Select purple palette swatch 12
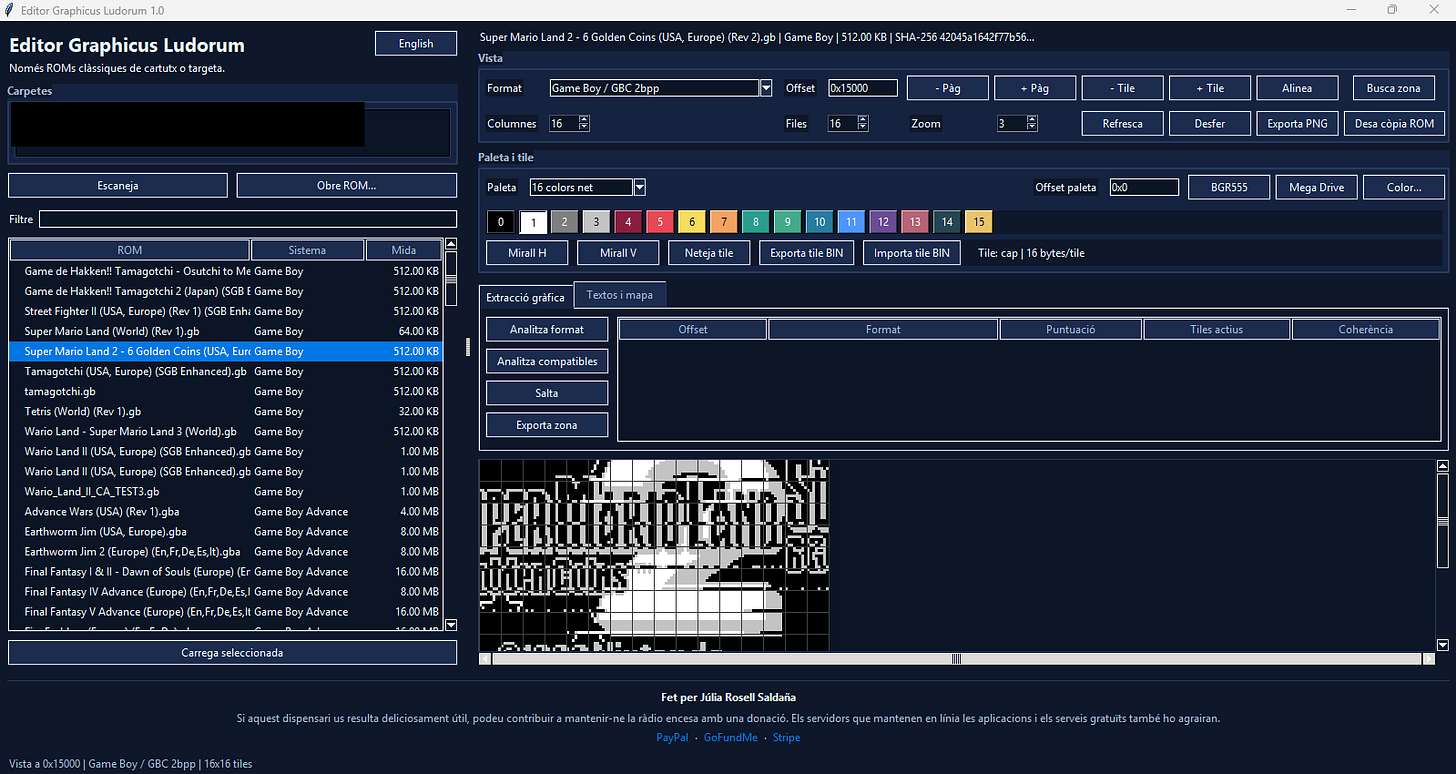Viewport: 1456px width, 774px height. tap(883, 222)
